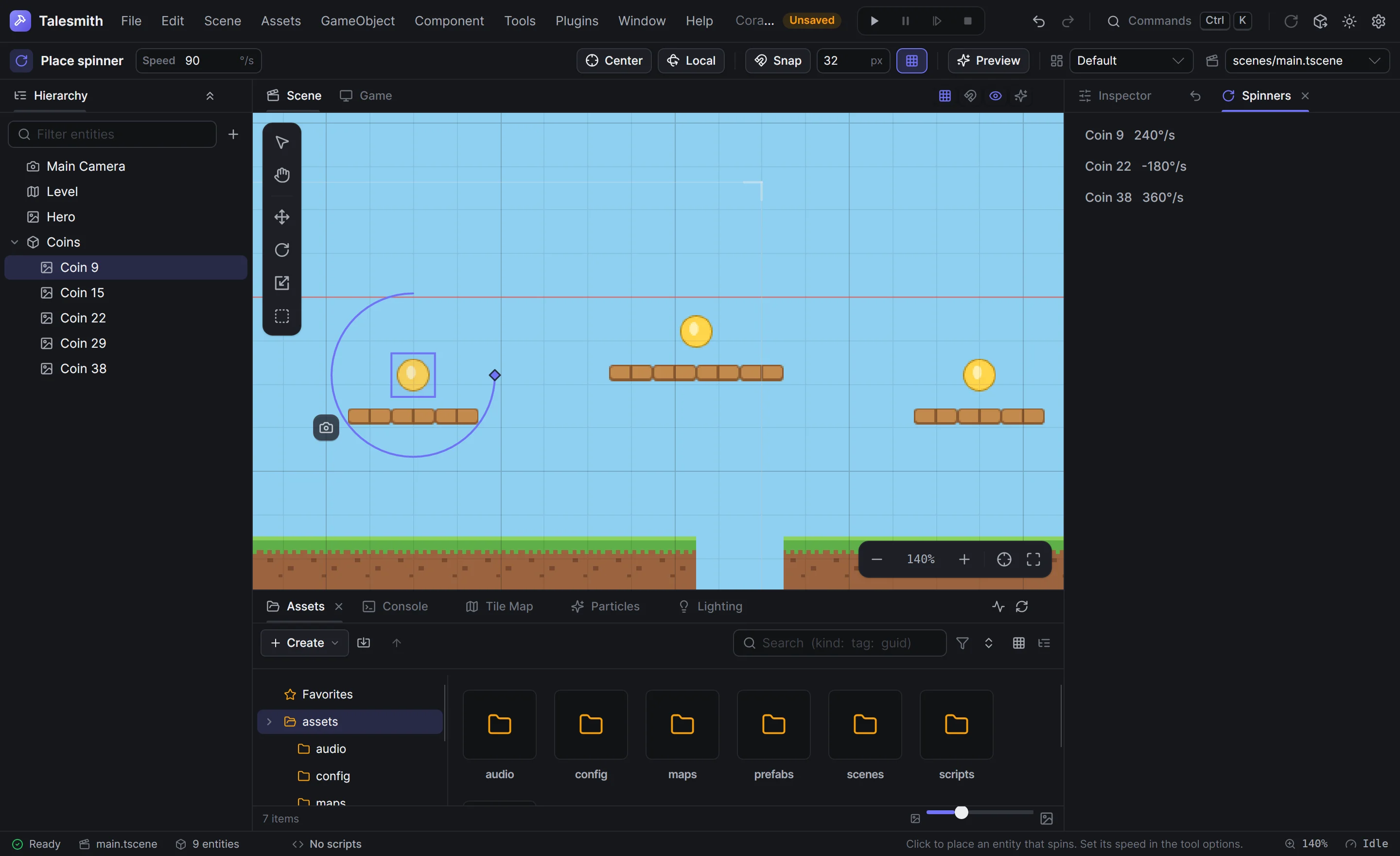Adjust the asset thumbnail size slider
Image resolution: width=1400 pixels, height=856 pixels.
click(x=980, y=812)
